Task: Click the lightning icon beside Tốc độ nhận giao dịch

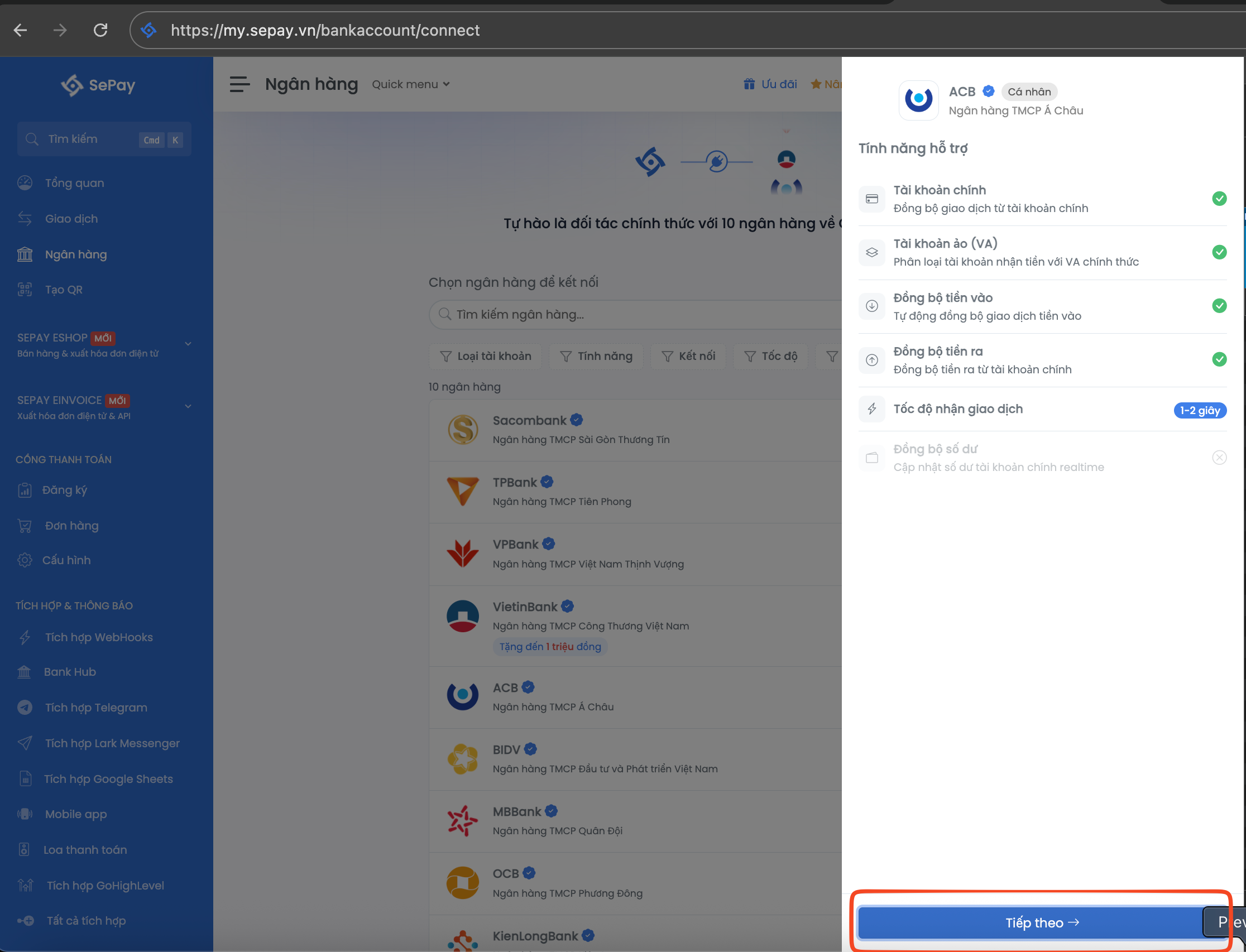Action: [x=872, y=409]
